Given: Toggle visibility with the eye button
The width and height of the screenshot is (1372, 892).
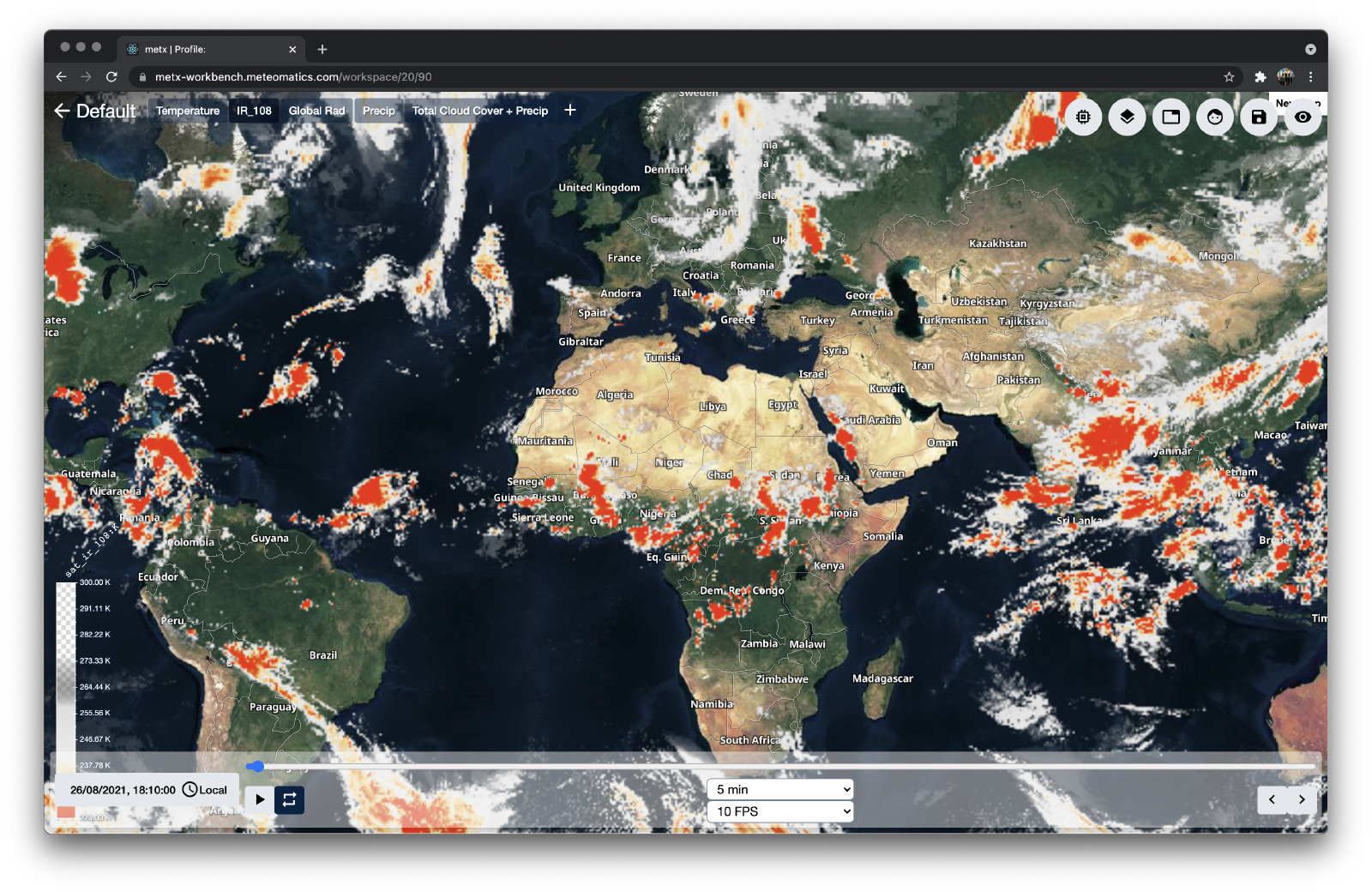Looking at the screenshot, I should [1303, 117].
